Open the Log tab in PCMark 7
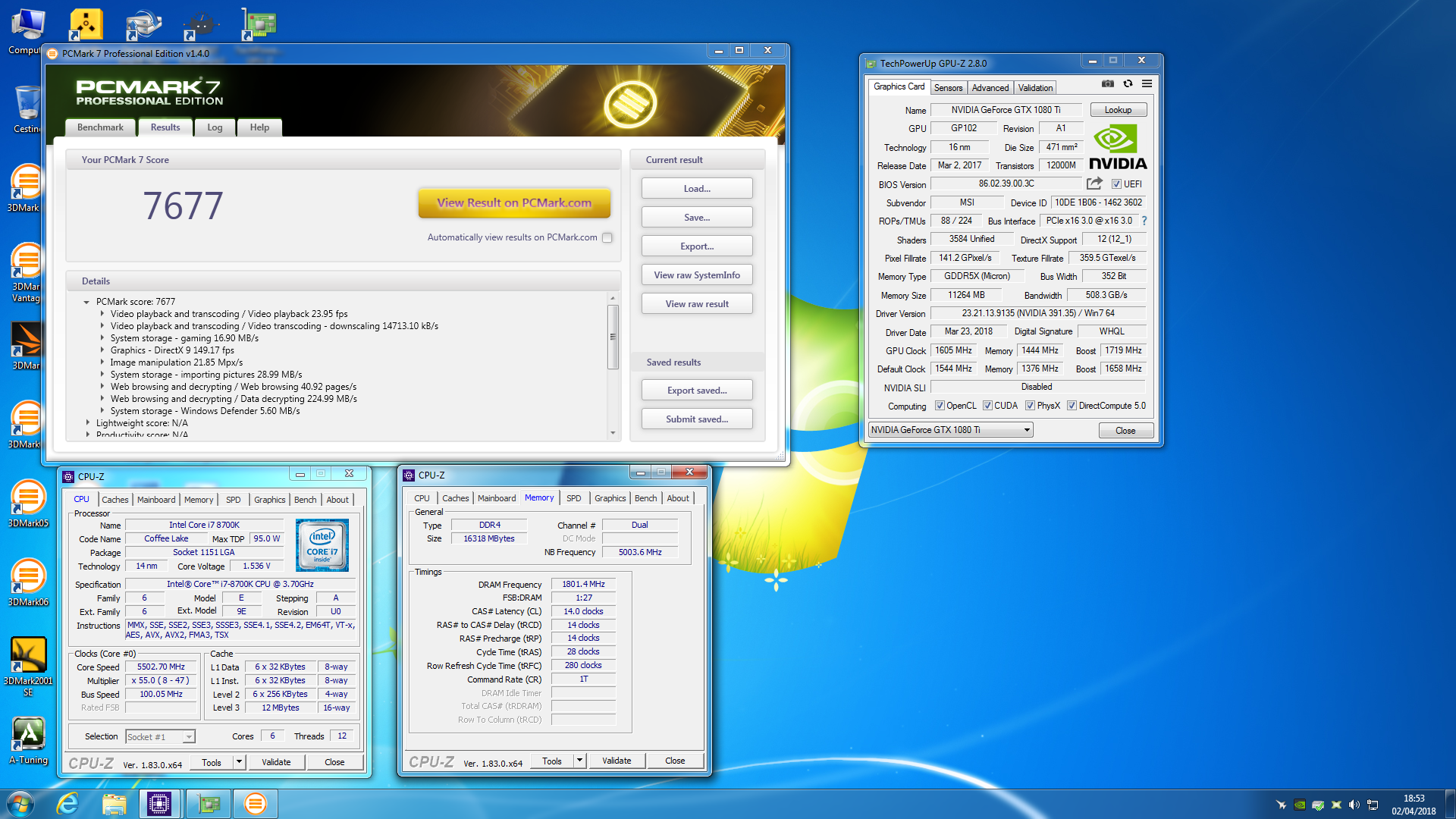This screenshot has width=1456, height=819. coord(215,127)
